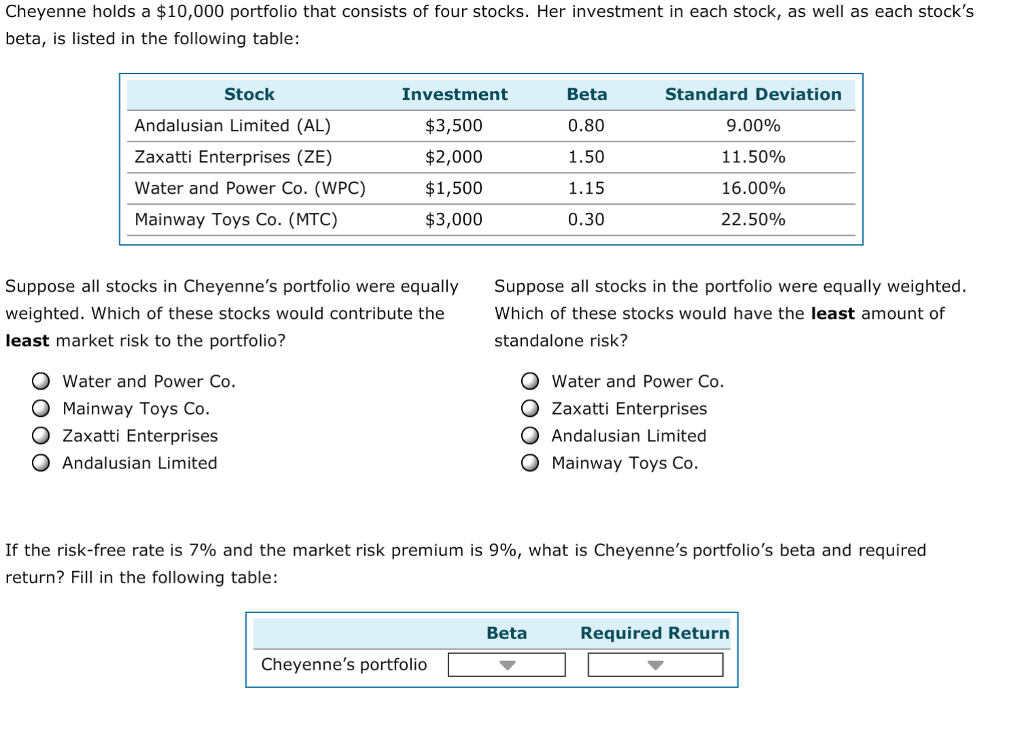This screenshot has width=1024, height=756.
Task: Select Water and Power Co. for market risk question
Action: coord(41,381)
